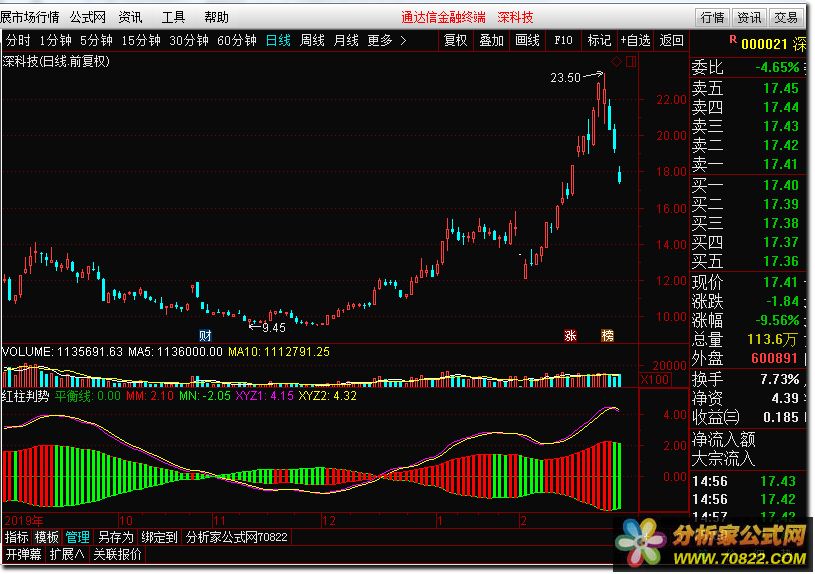Add stock with +自选 button
Screen dimensions: 815x574
(x=635, y=40)
